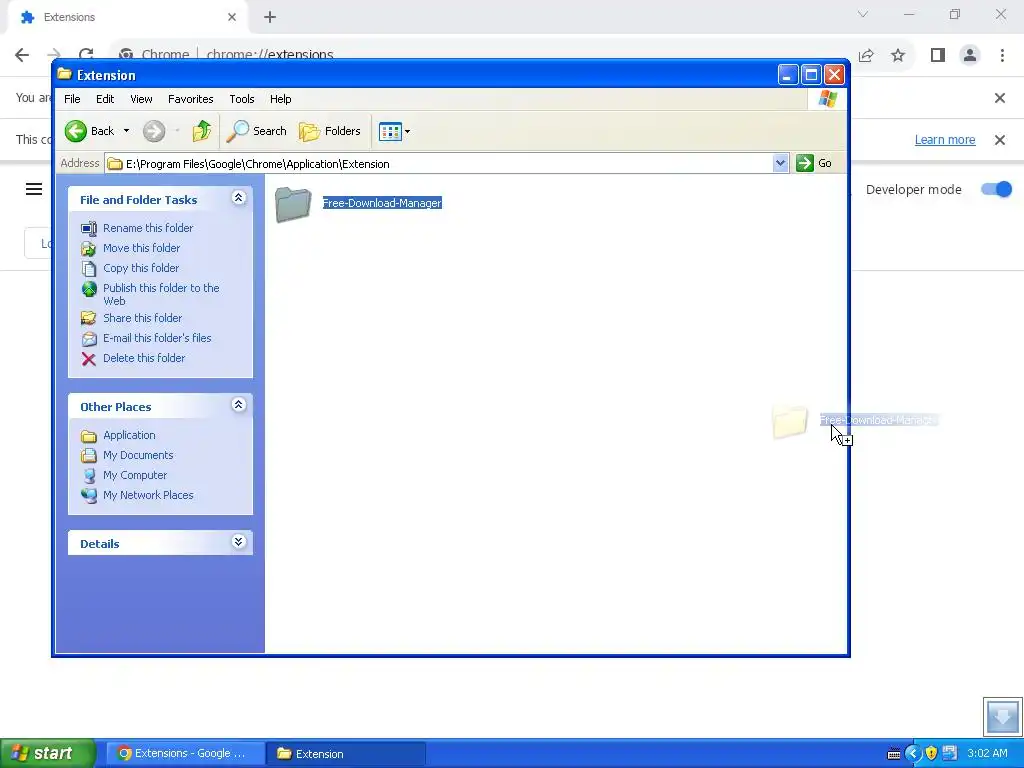Click the 3:02 AM taskbar clock

[x=987, y=754]
